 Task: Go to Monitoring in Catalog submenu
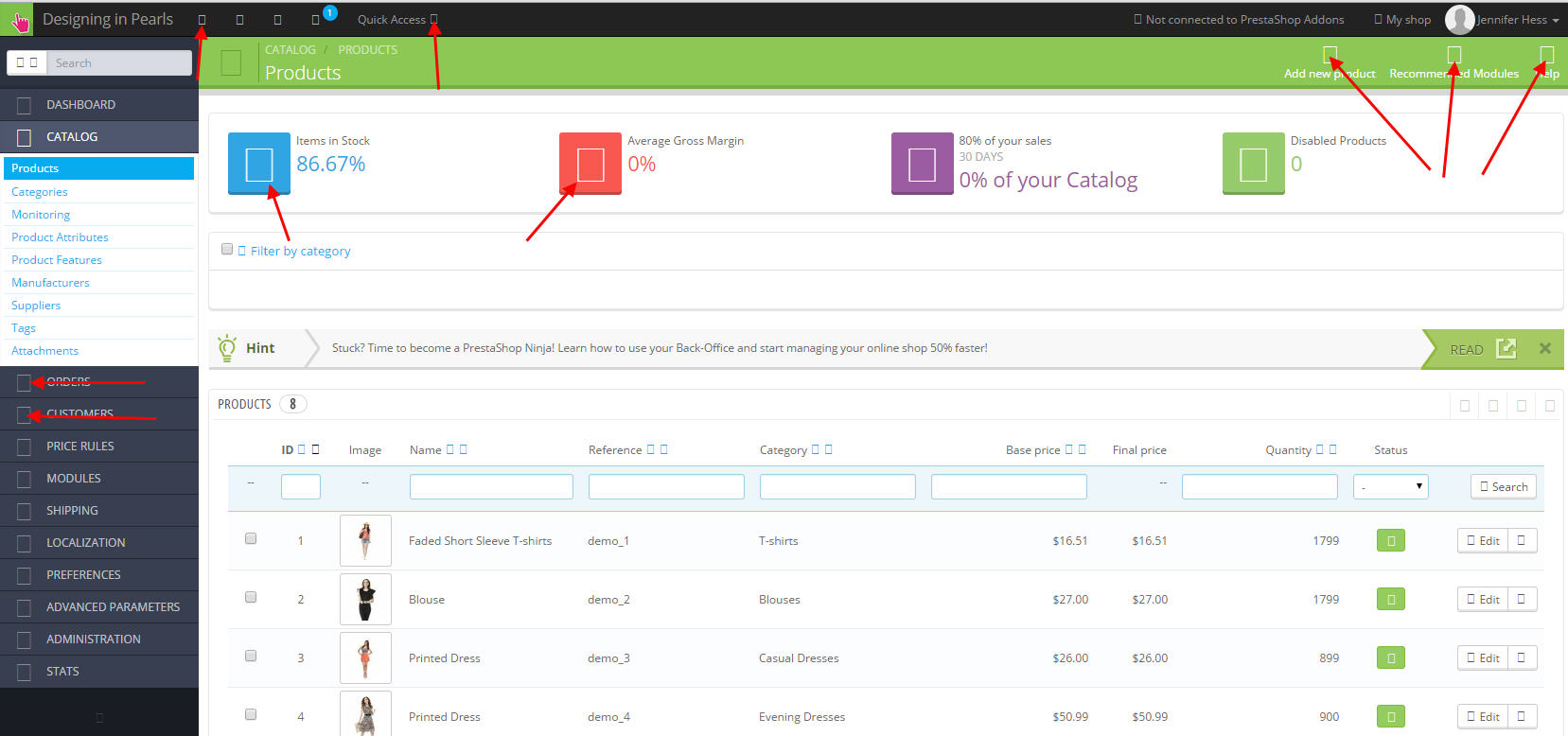click(41, 215)
